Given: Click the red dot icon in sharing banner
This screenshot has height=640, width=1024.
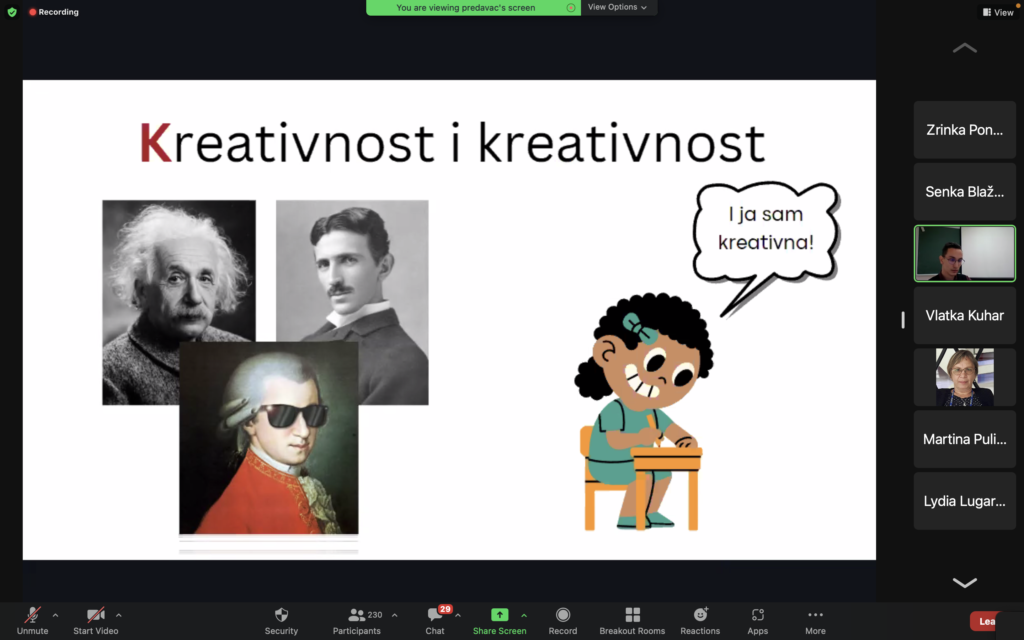Looking at the screenshot, I should click(571, 8).
